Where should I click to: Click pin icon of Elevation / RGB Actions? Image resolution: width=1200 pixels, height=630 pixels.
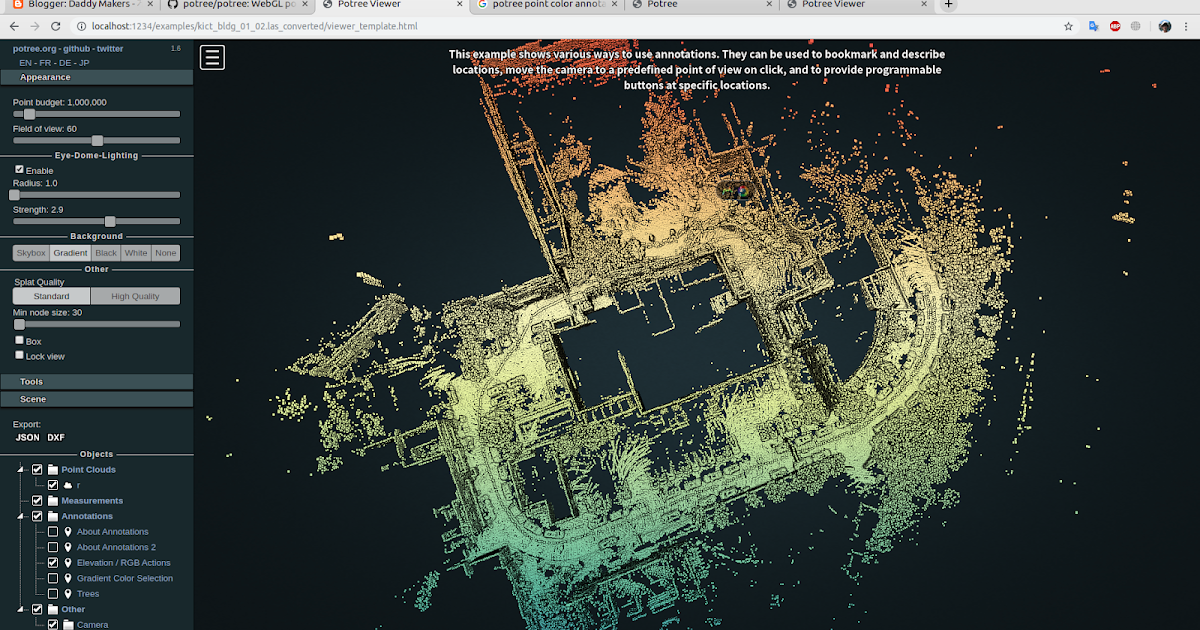point(68,563)
